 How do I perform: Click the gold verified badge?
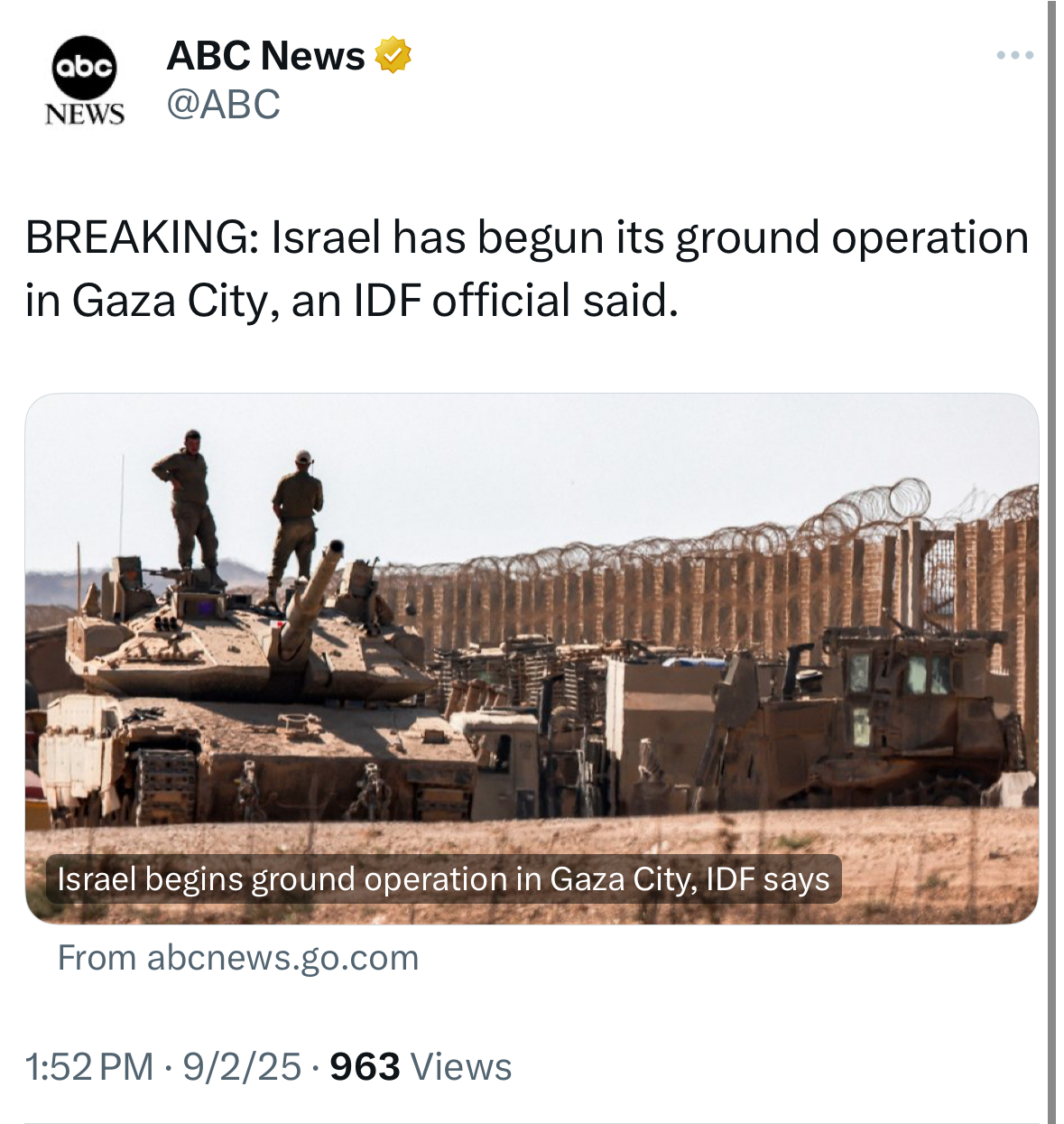coord(393,56)
